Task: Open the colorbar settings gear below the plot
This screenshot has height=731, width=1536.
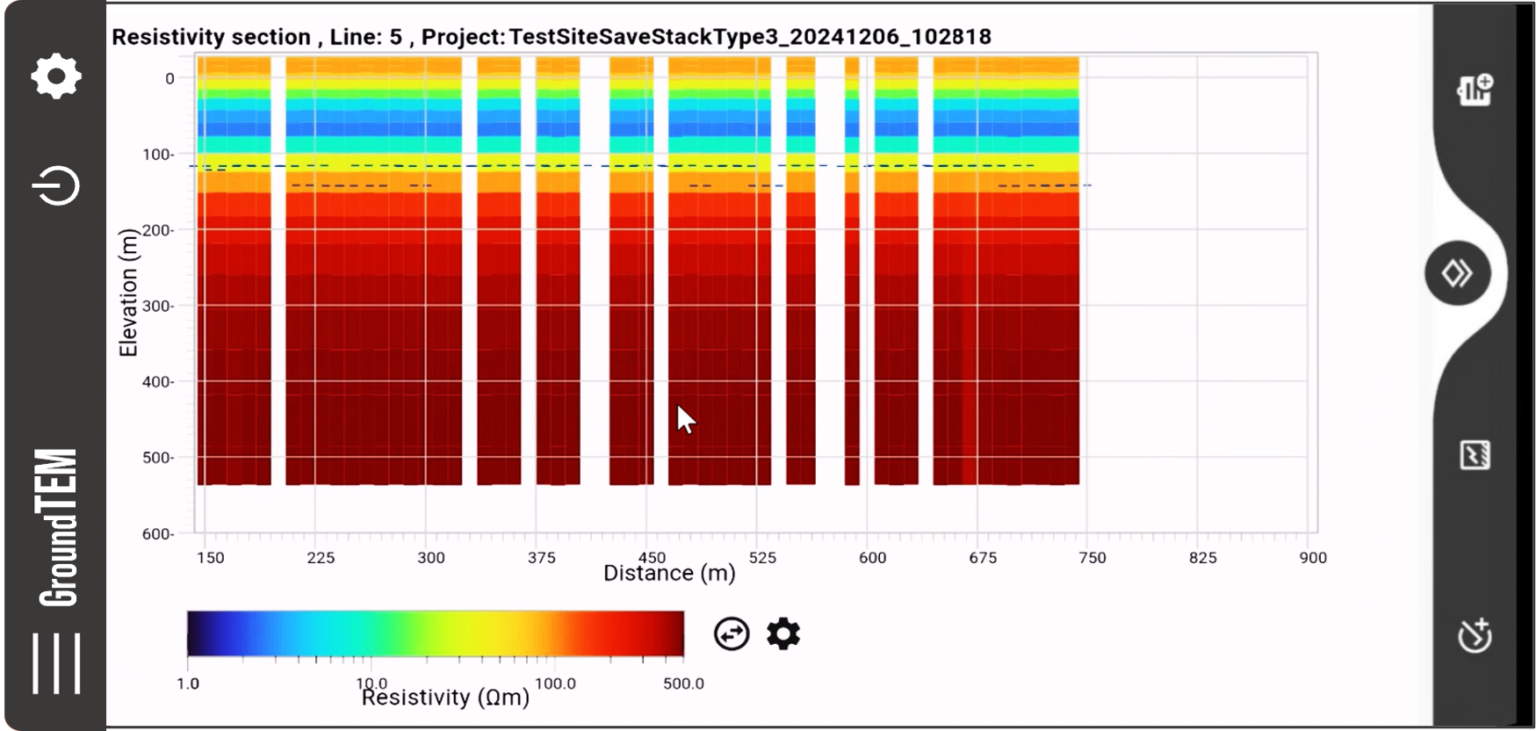Action: [x=783, y=634]
